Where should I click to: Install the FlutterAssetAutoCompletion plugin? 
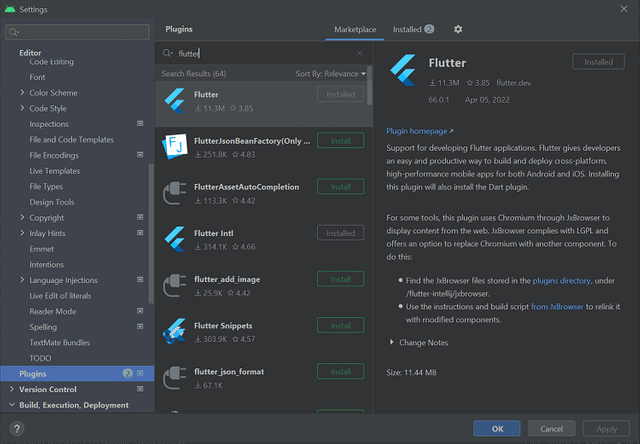(x=340, y=187)
